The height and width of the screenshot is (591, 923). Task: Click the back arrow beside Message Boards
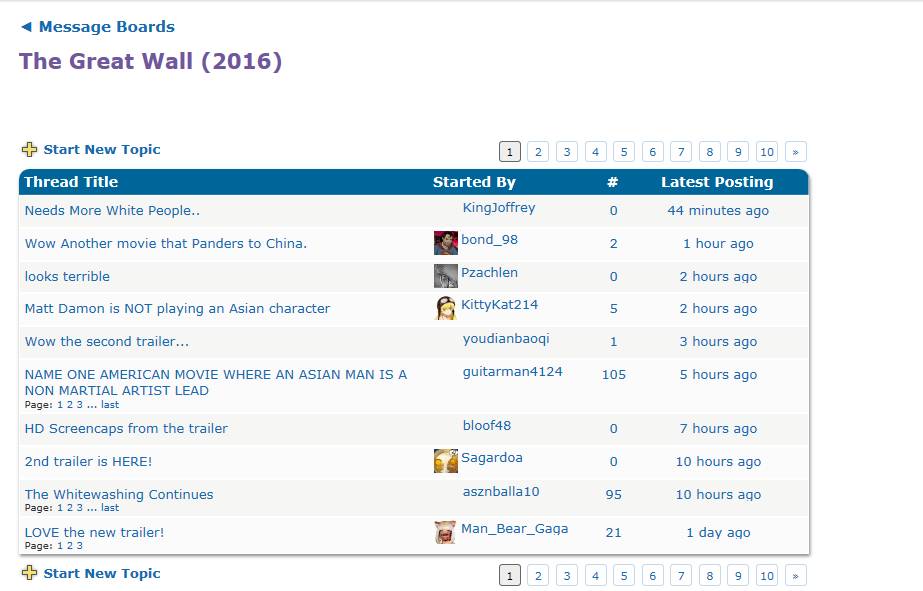point(26,26)
